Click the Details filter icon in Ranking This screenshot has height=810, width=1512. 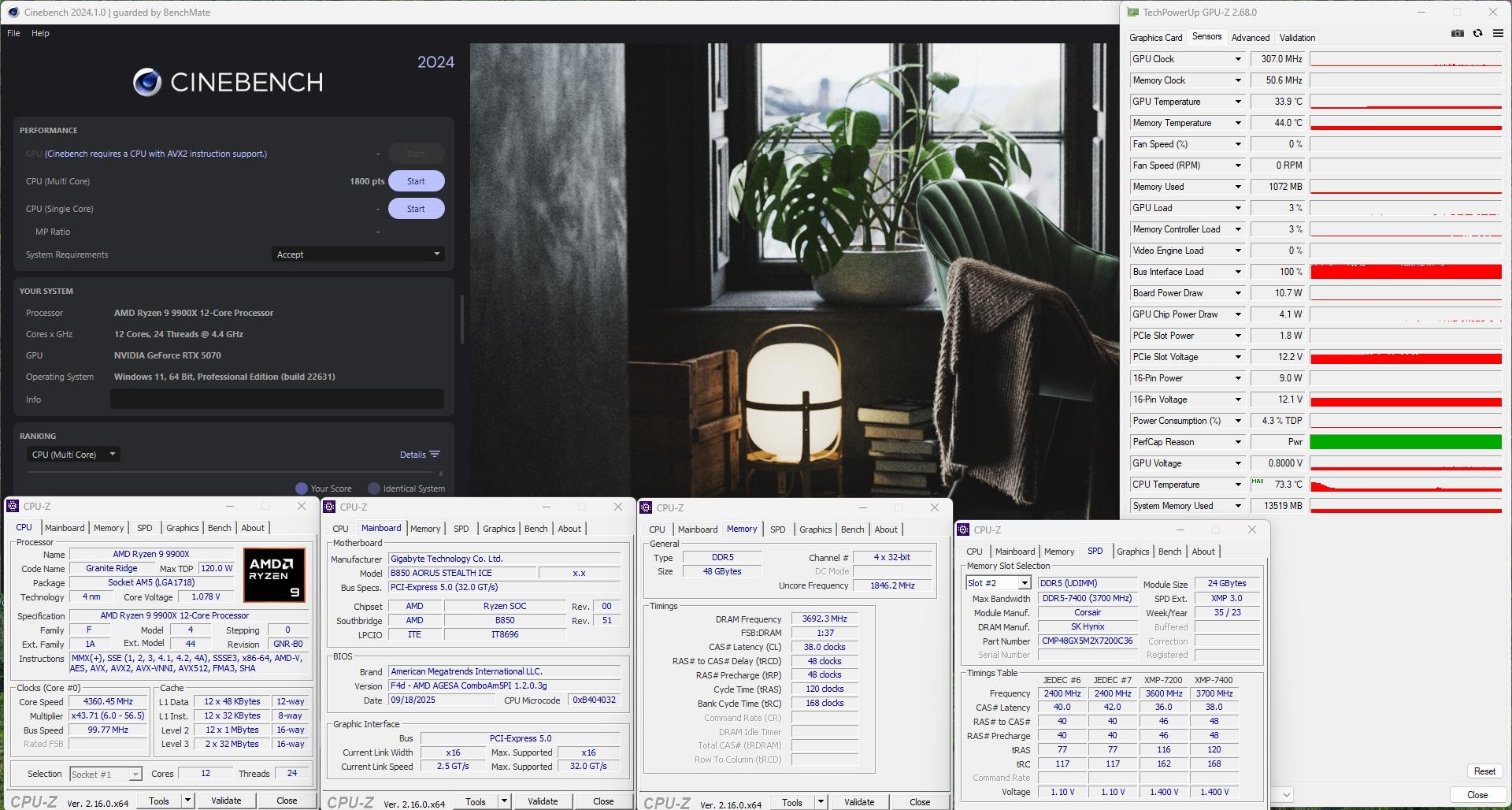[x=435, y=455]
